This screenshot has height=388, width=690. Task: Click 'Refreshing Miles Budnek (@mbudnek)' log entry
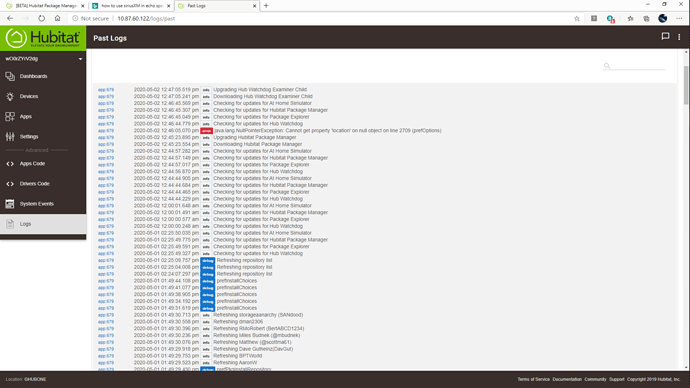click(257, 335)
